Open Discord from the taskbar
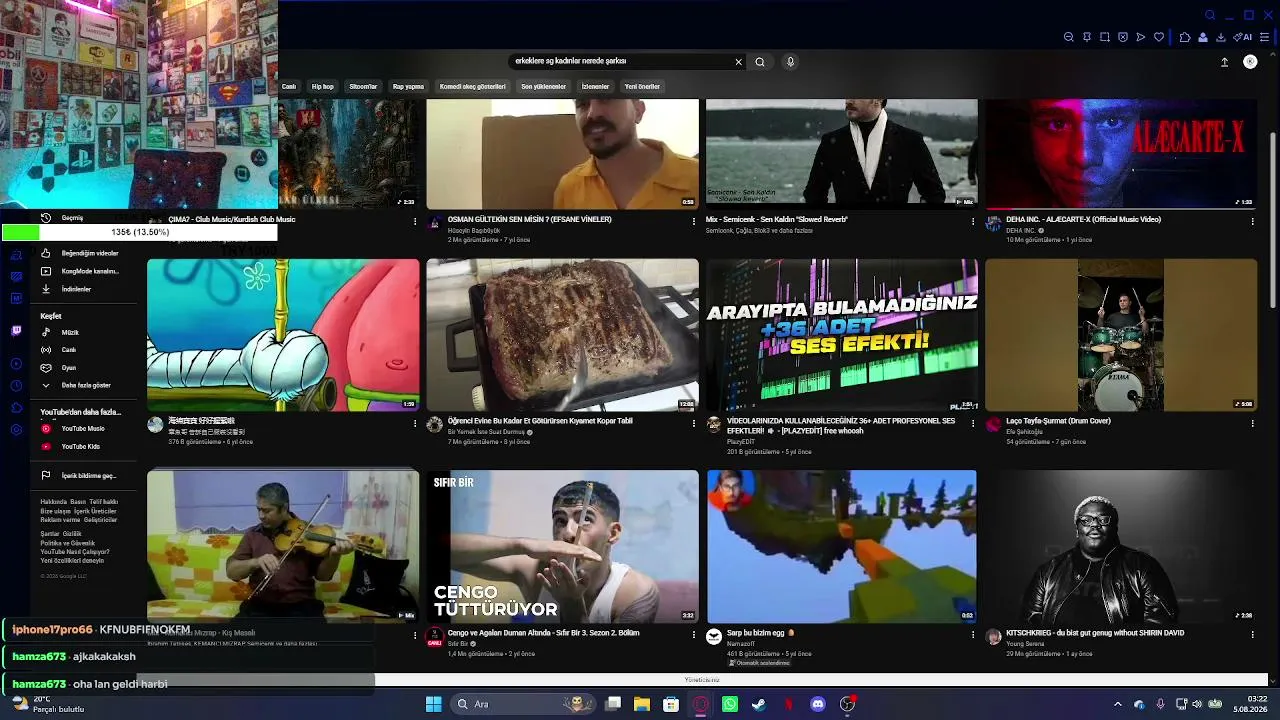The image size is (1280, 720). 818,704
